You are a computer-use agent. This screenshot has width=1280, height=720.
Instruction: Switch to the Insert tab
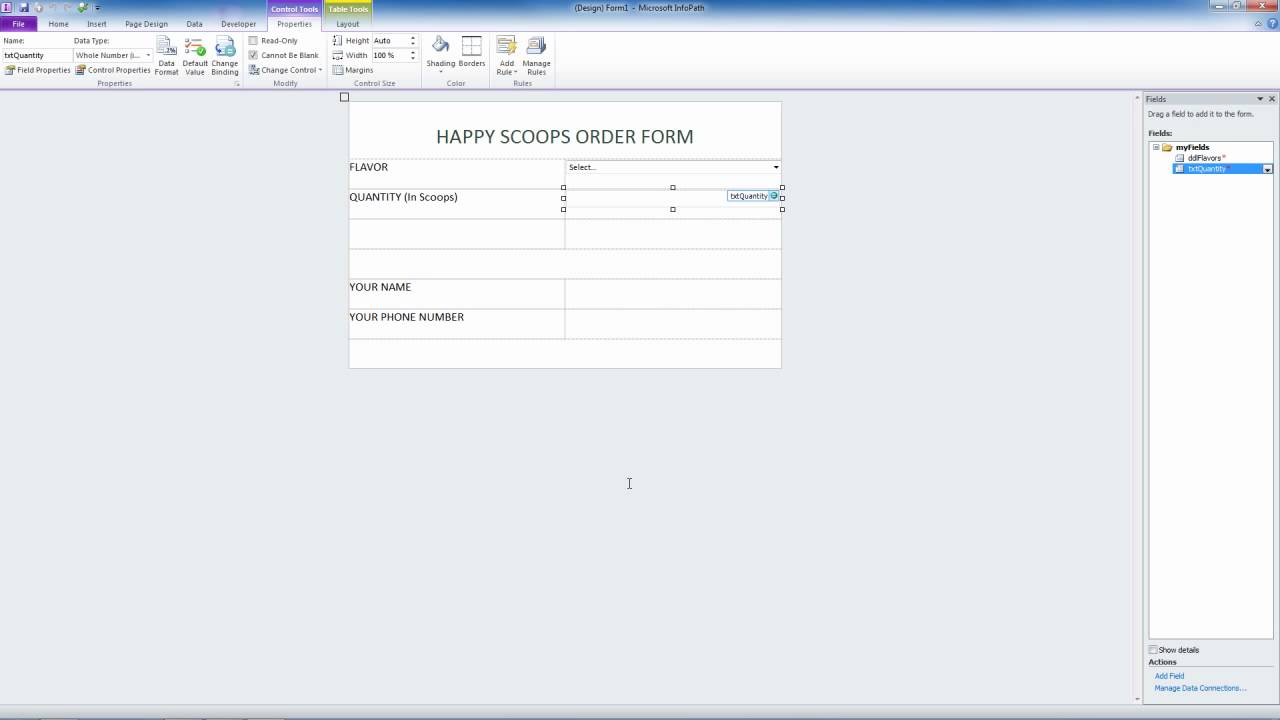(x=96, y=24)
